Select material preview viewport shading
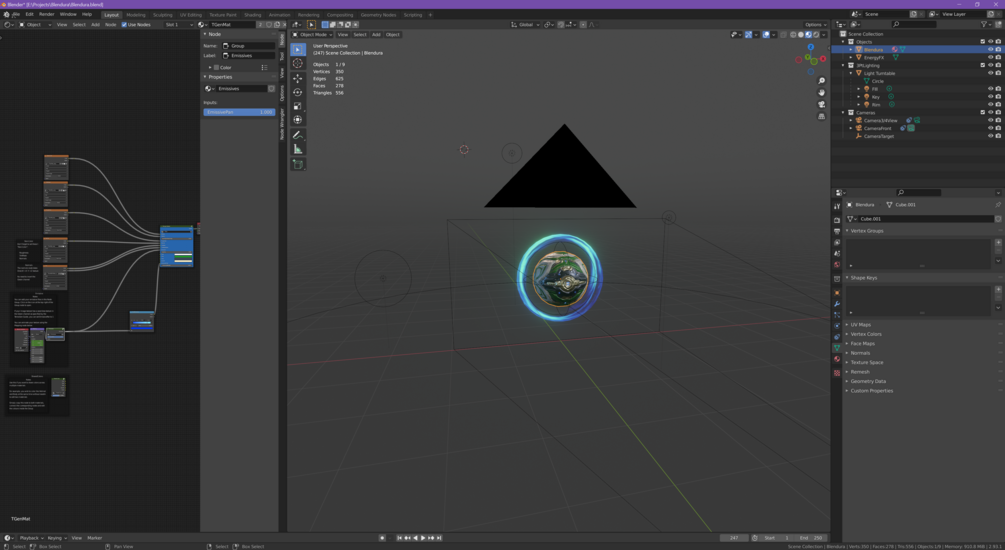1005x550 pixels. click(808, 35)
